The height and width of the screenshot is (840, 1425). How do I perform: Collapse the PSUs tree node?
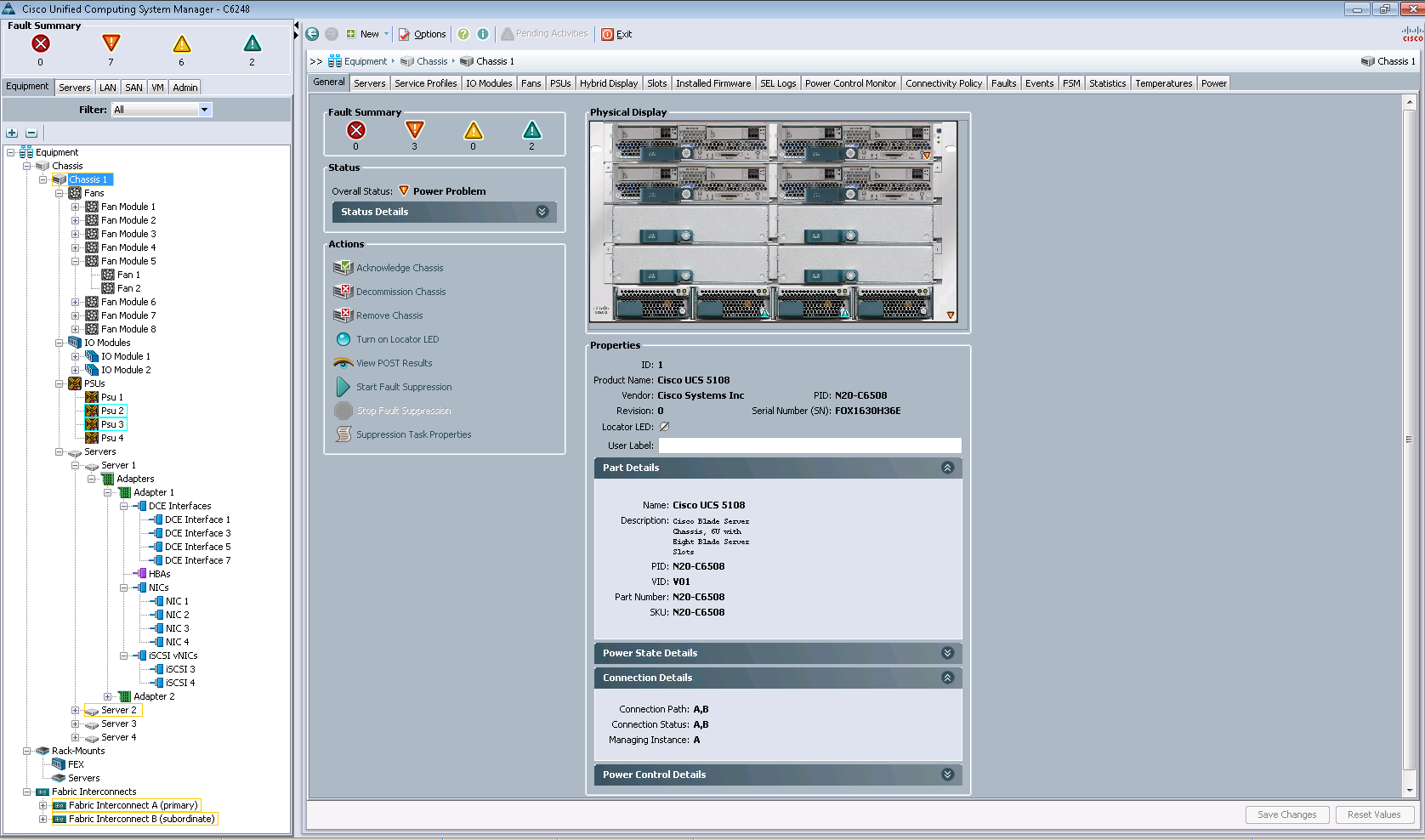pos(59,383)
